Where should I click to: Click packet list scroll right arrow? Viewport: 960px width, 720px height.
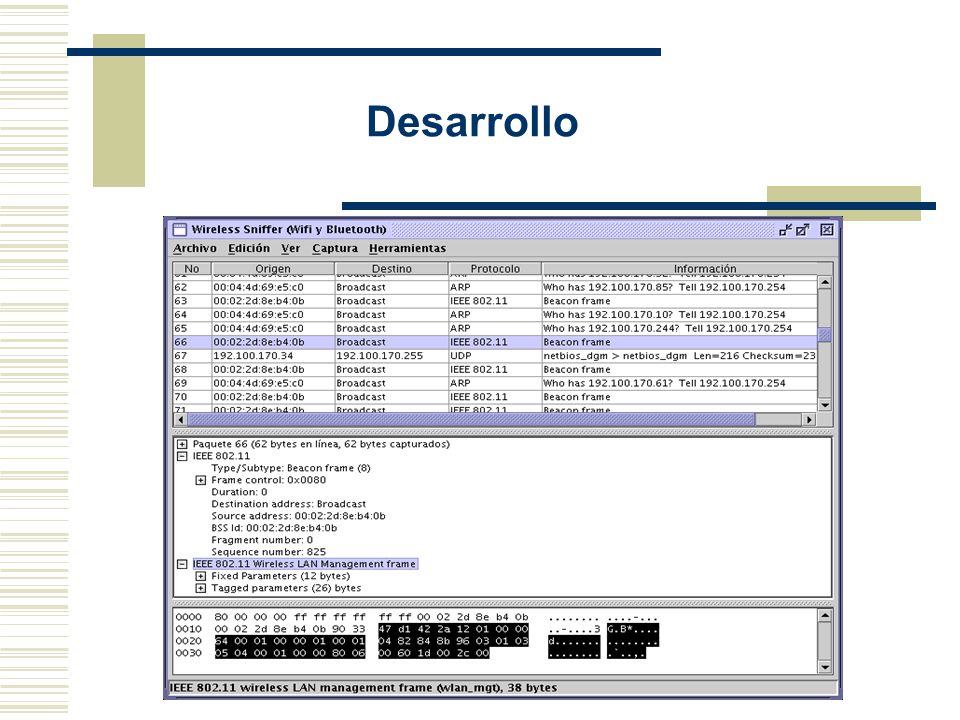coord(809,419)
